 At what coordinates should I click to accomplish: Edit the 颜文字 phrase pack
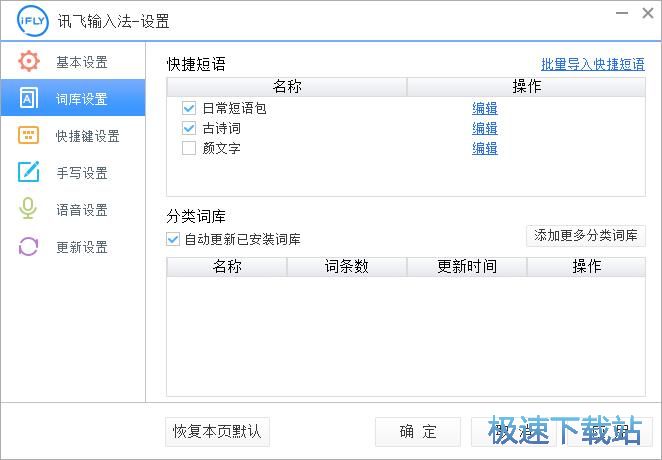(485, 148)
